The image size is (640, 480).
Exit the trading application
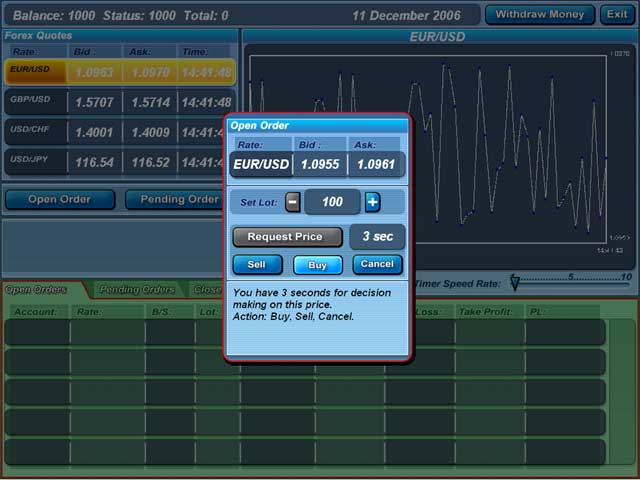click(x=617, y=15)
